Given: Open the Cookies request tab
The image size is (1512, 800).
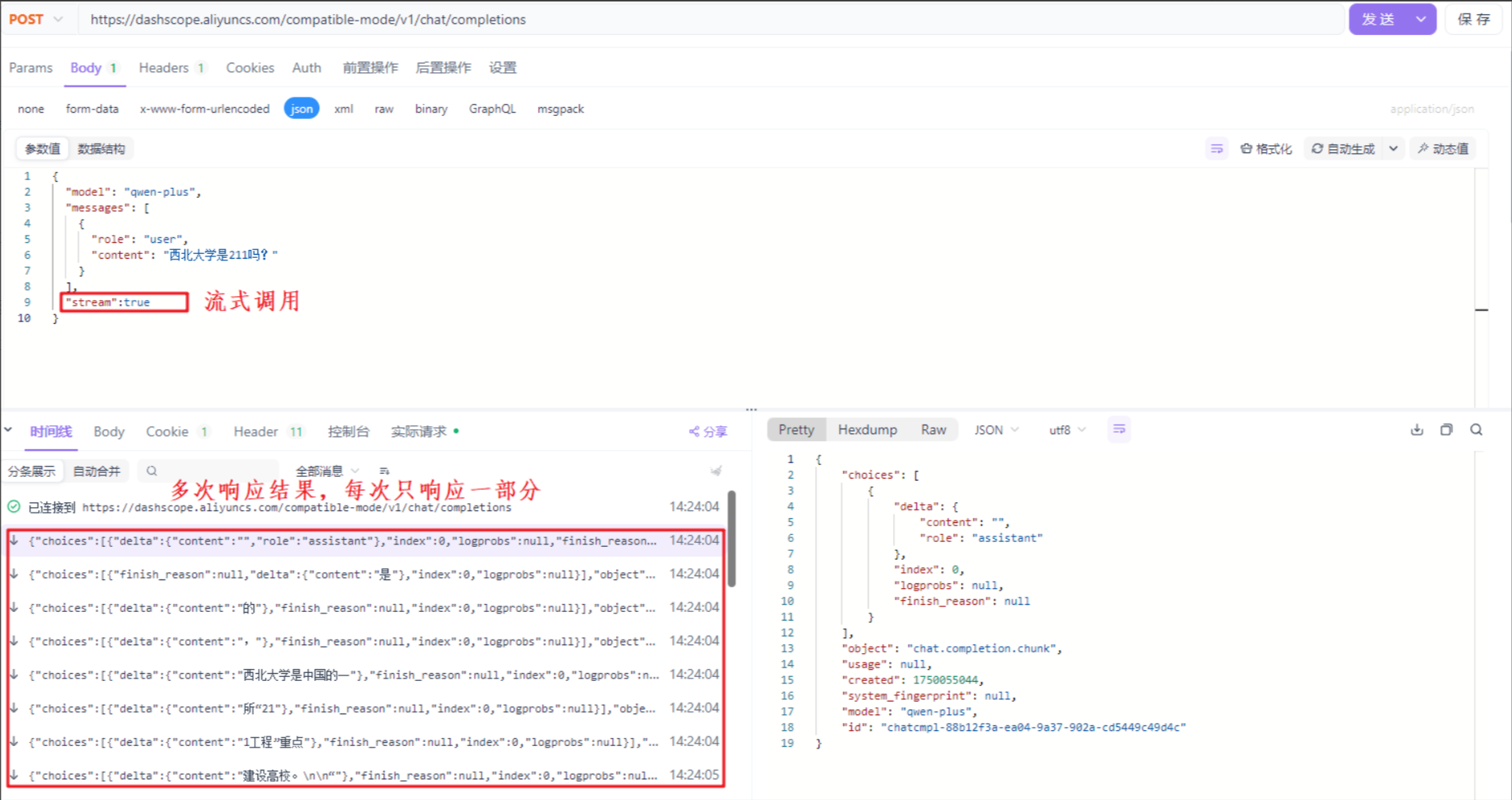Looking at the screenshot, I should pyautogui.click(x=250, y=68).
